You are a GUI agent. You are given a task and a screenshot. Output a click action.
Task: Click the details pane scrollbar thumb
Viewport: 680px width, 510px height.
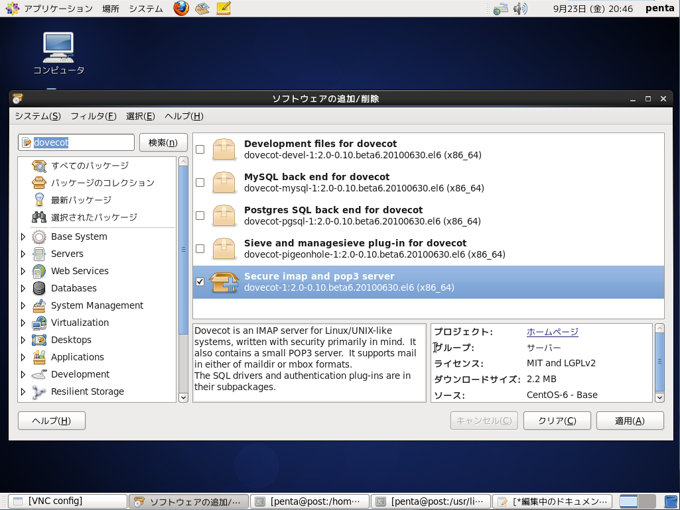click(660, 363)
